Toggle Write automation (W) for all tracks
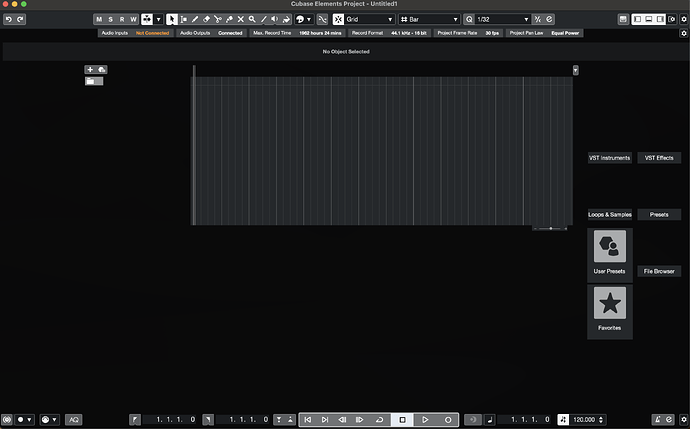Image resolution: width=690 pixels, height=429 pixels. pos(133,19)
